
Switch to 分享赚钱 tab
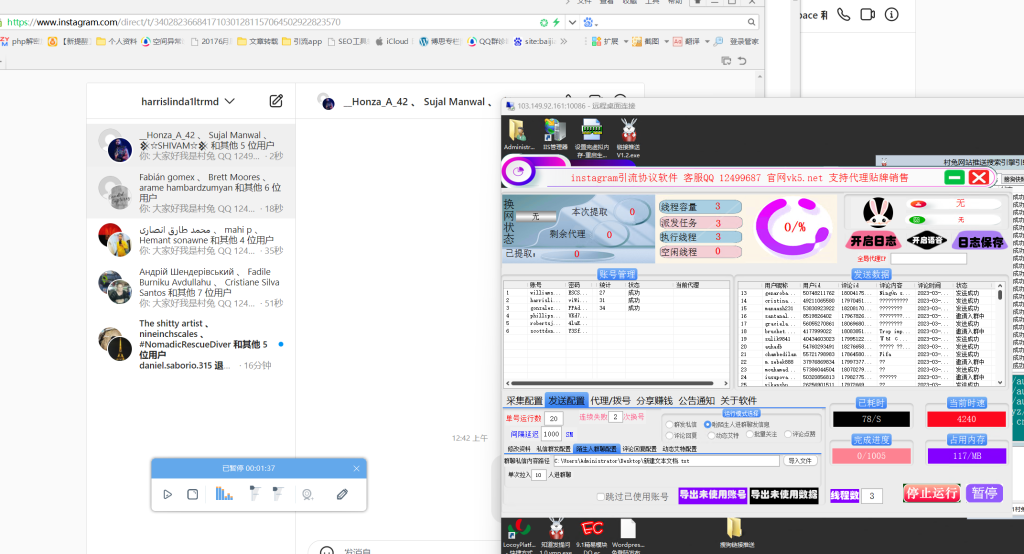(654, 400)
